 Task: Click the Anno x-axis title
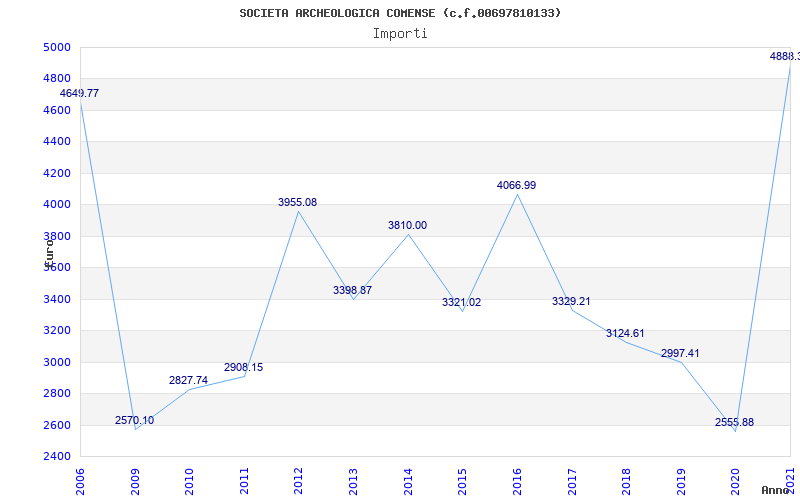click(776, 490)
